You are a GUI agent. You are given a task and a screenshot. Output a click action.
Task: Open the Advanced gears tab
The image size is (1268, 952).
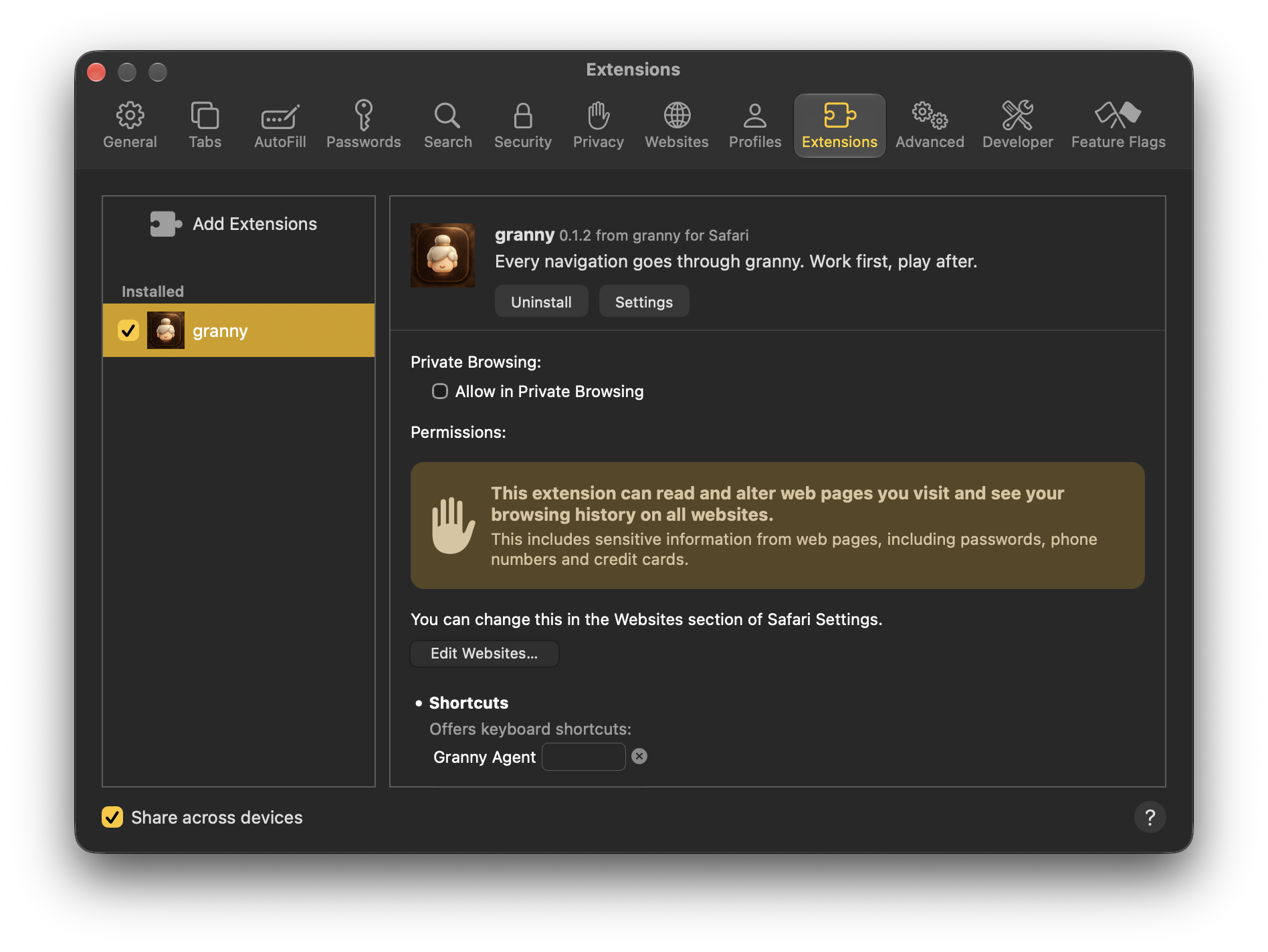[930, 126]
